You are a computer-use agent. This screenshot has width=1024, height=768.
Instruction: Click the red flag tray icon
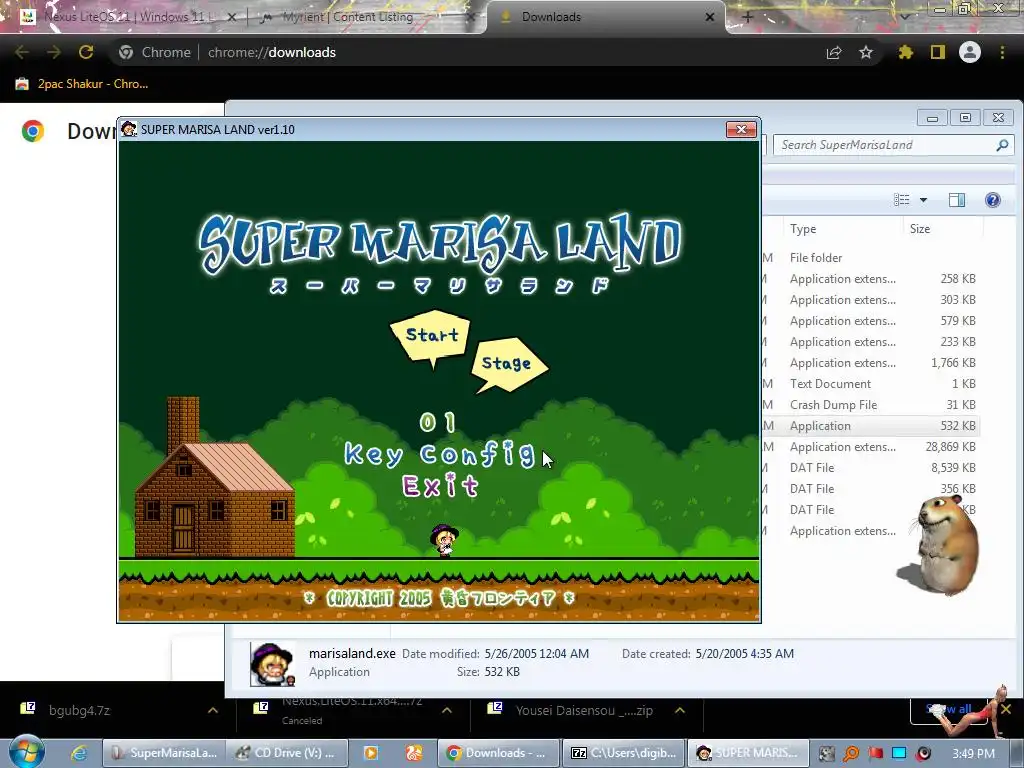tap(875, 754)
